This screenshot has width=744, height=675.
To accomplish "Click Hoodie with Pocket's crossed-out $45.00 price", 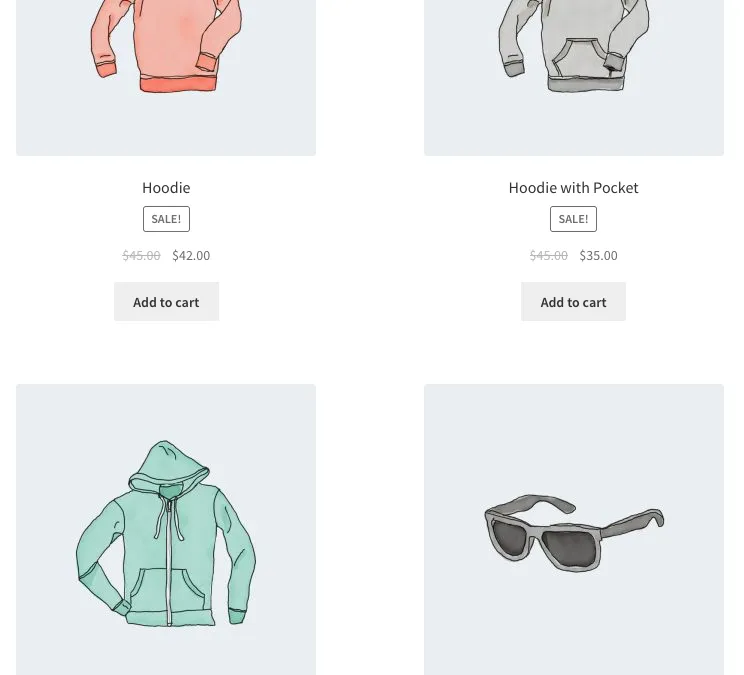I will tap(549, 256).
